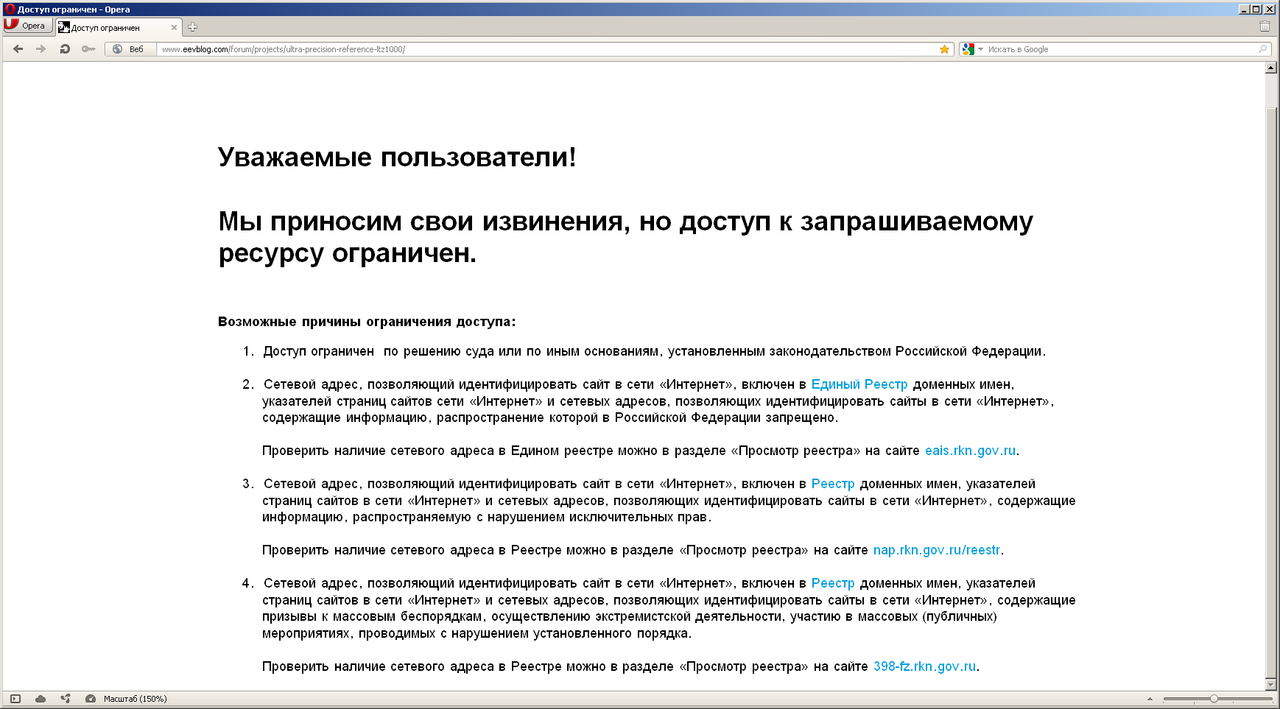
Task: Go forward with the forward arrow
Action: (x=41, y=49)
